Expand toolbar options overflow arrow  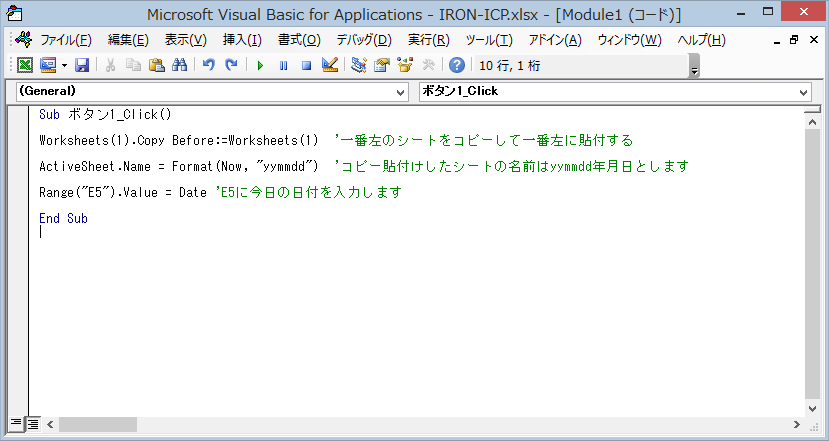[x=694, y=66]
